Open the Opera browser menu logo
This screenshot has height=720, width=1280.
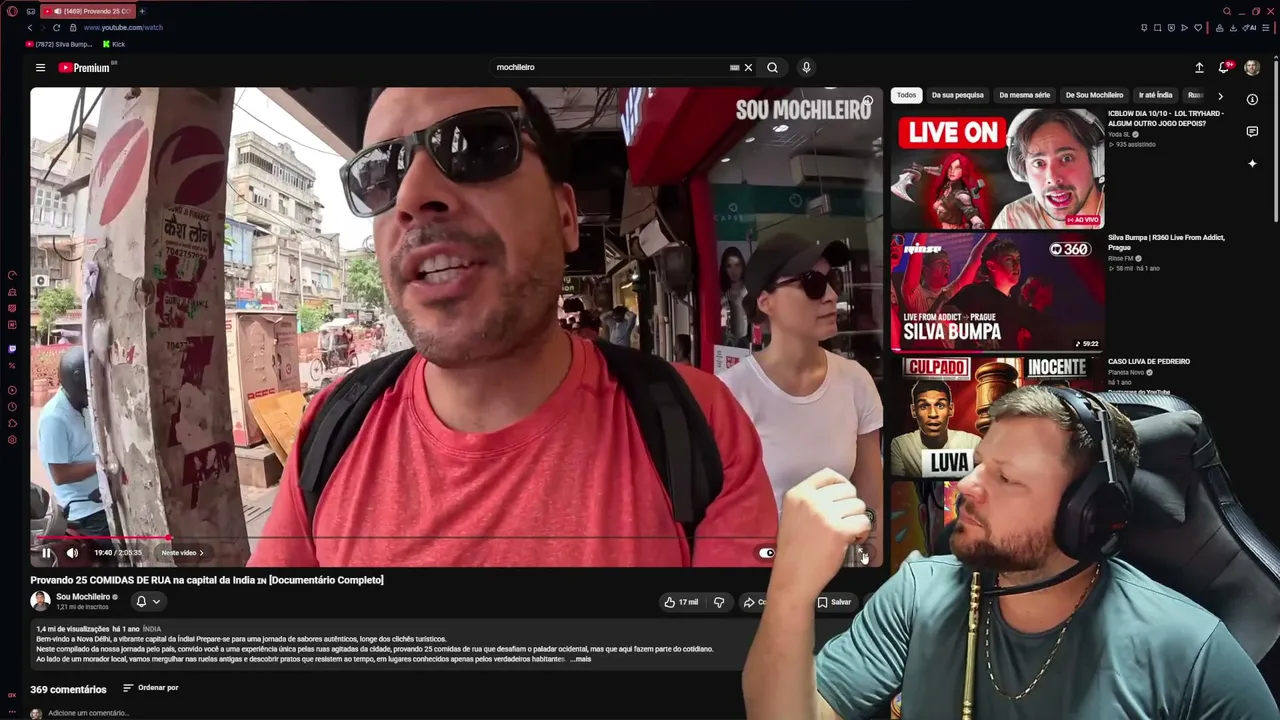pos(12,11)
